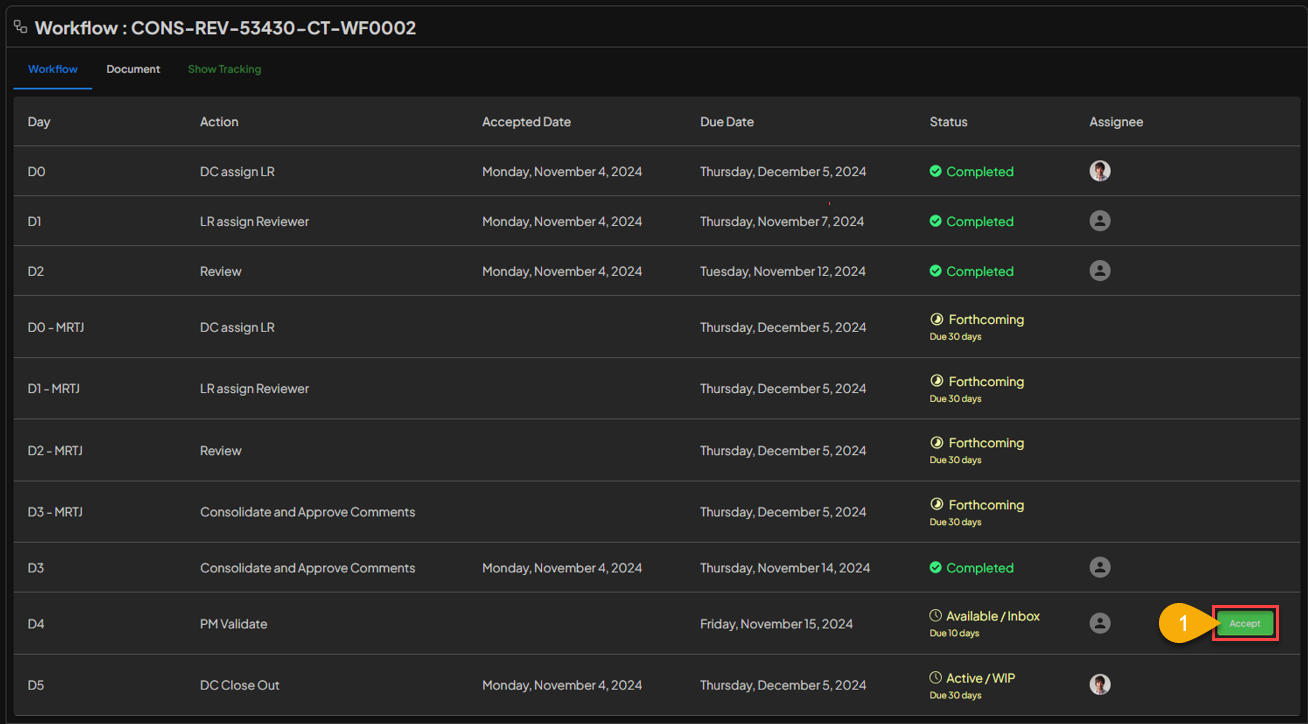This screenshot has height=724, width=1308.
Task: Click the D5 DC Close Out assignee photo
Action: pyautogui.click(x=1100, y=684)
